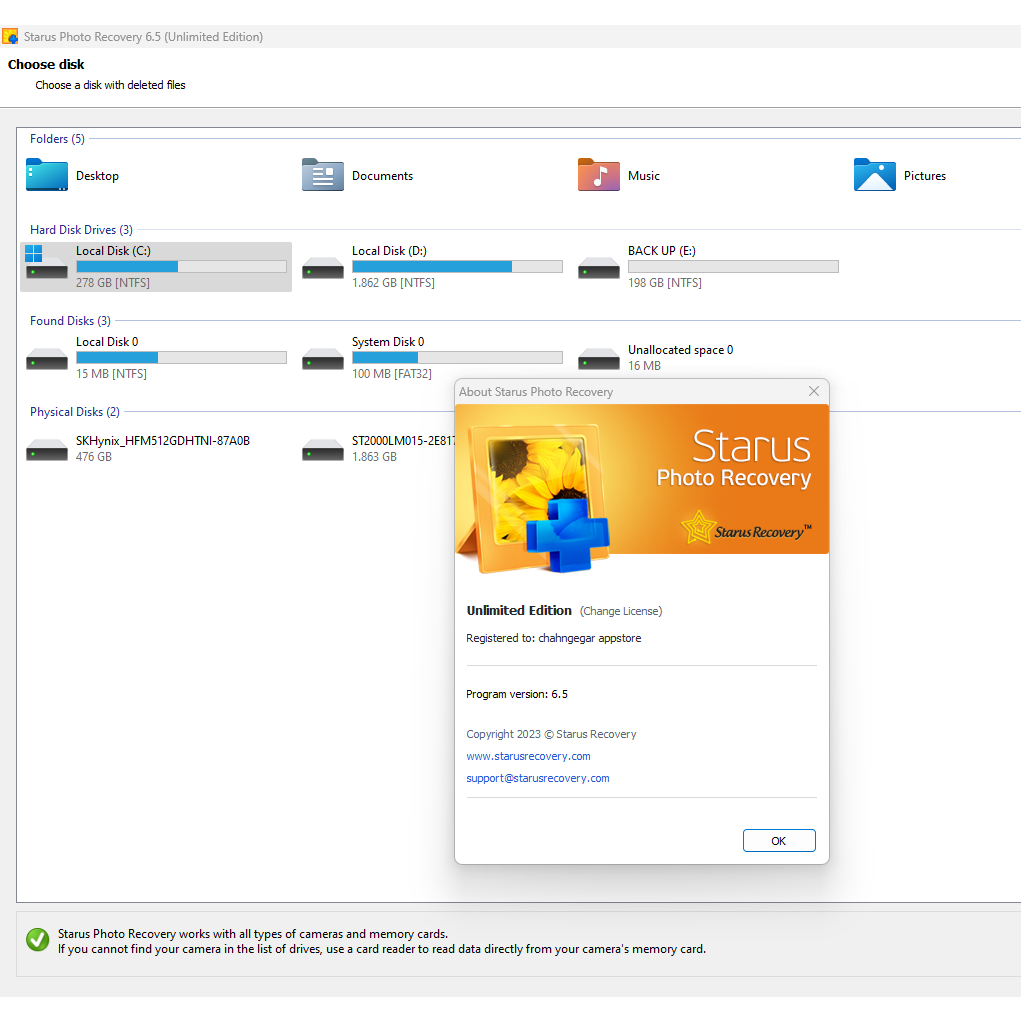This screenshot has height=1021, width=1021.
Task: Click the Change License link
Action: point(621,611)
